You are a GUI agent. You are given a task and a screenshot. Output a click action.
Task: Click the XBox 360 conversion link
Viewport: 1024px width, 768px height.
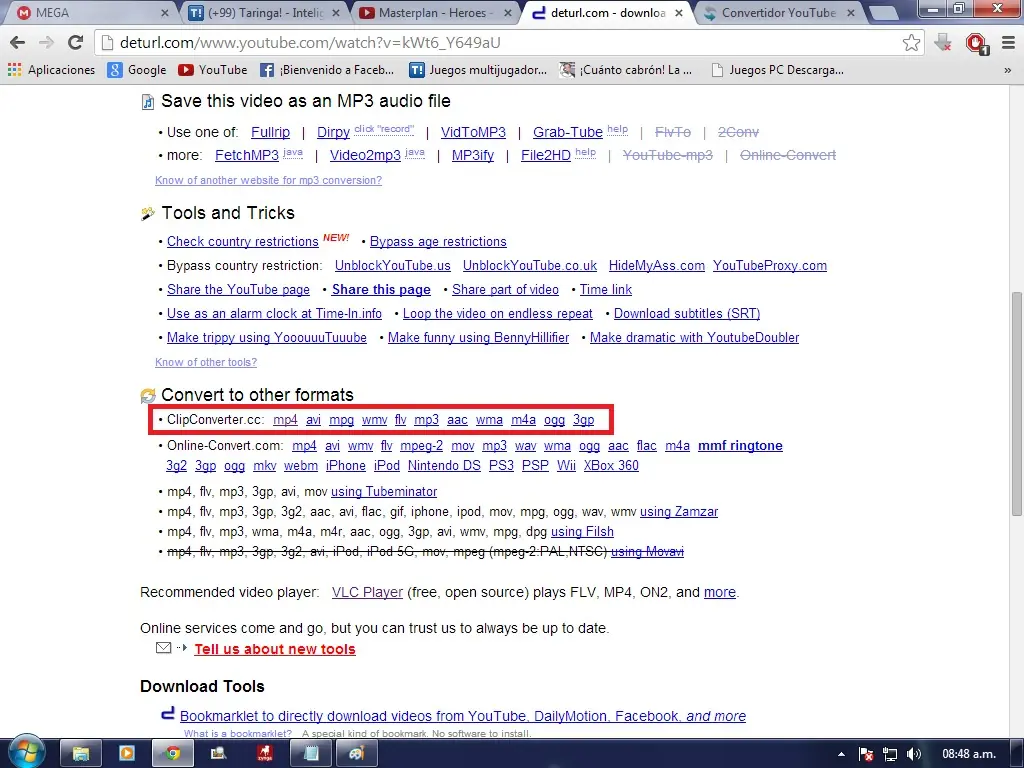pos(611,466)
